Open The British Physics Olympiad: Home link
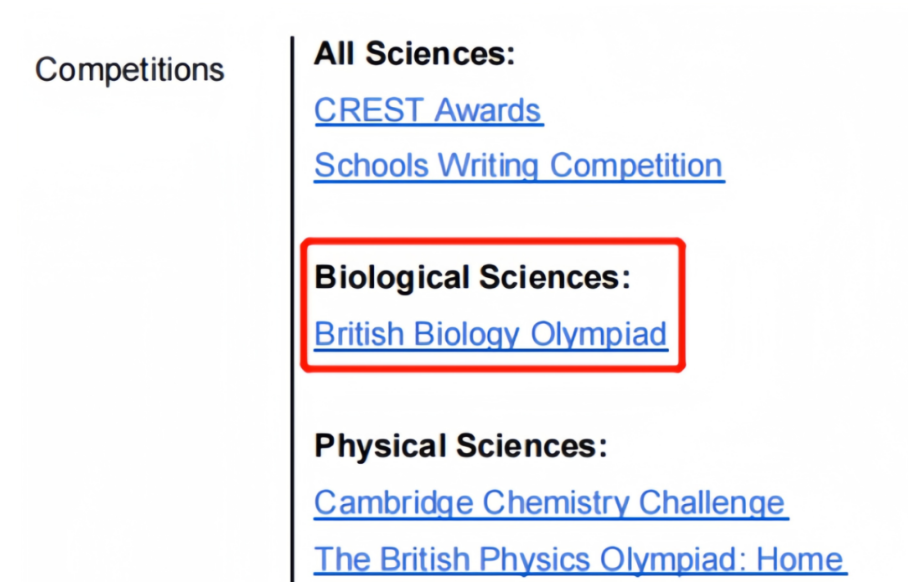 [579, 559]
